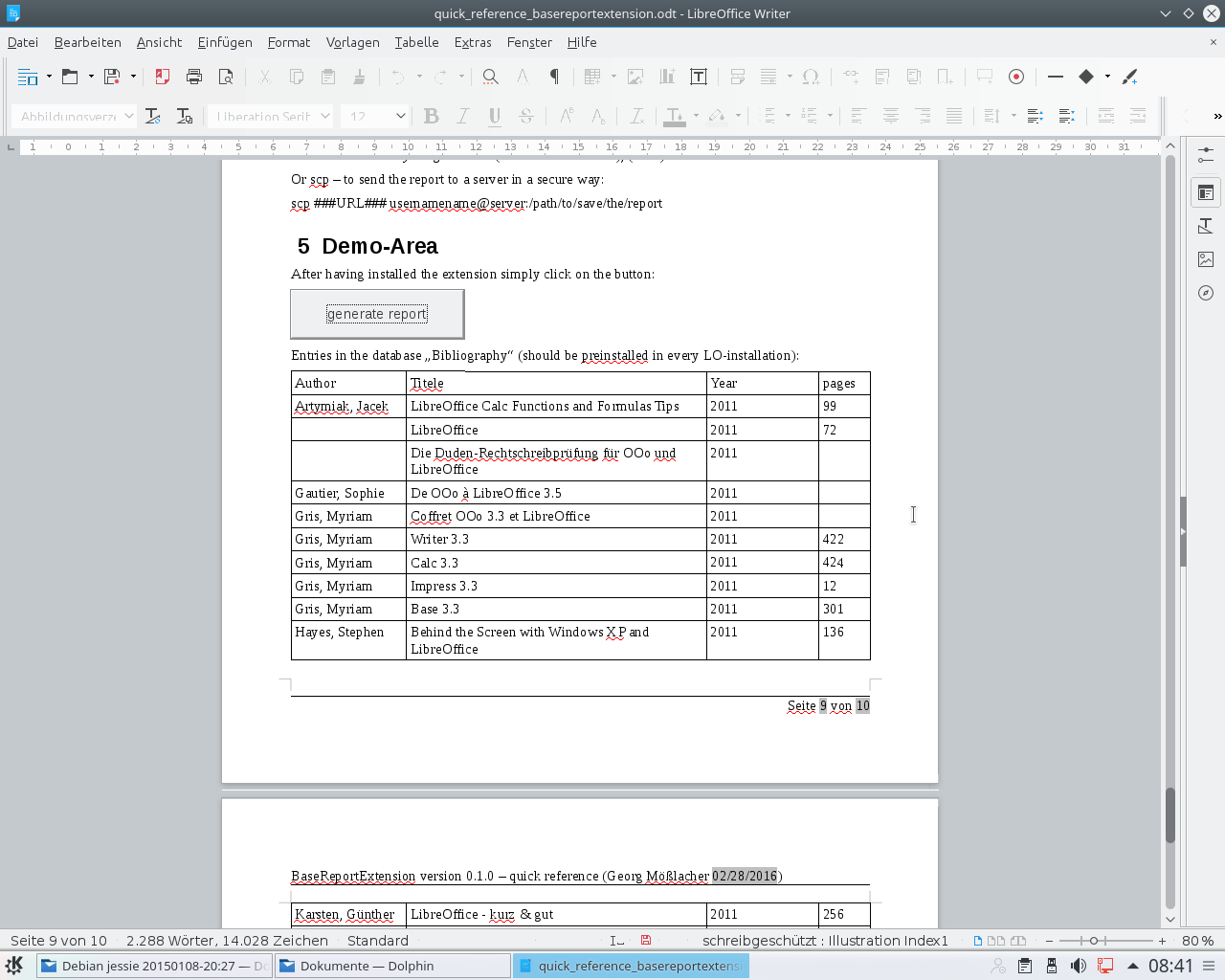Click the Open file folder icon
The image size is (1225, 980).
tap(70, 77)
